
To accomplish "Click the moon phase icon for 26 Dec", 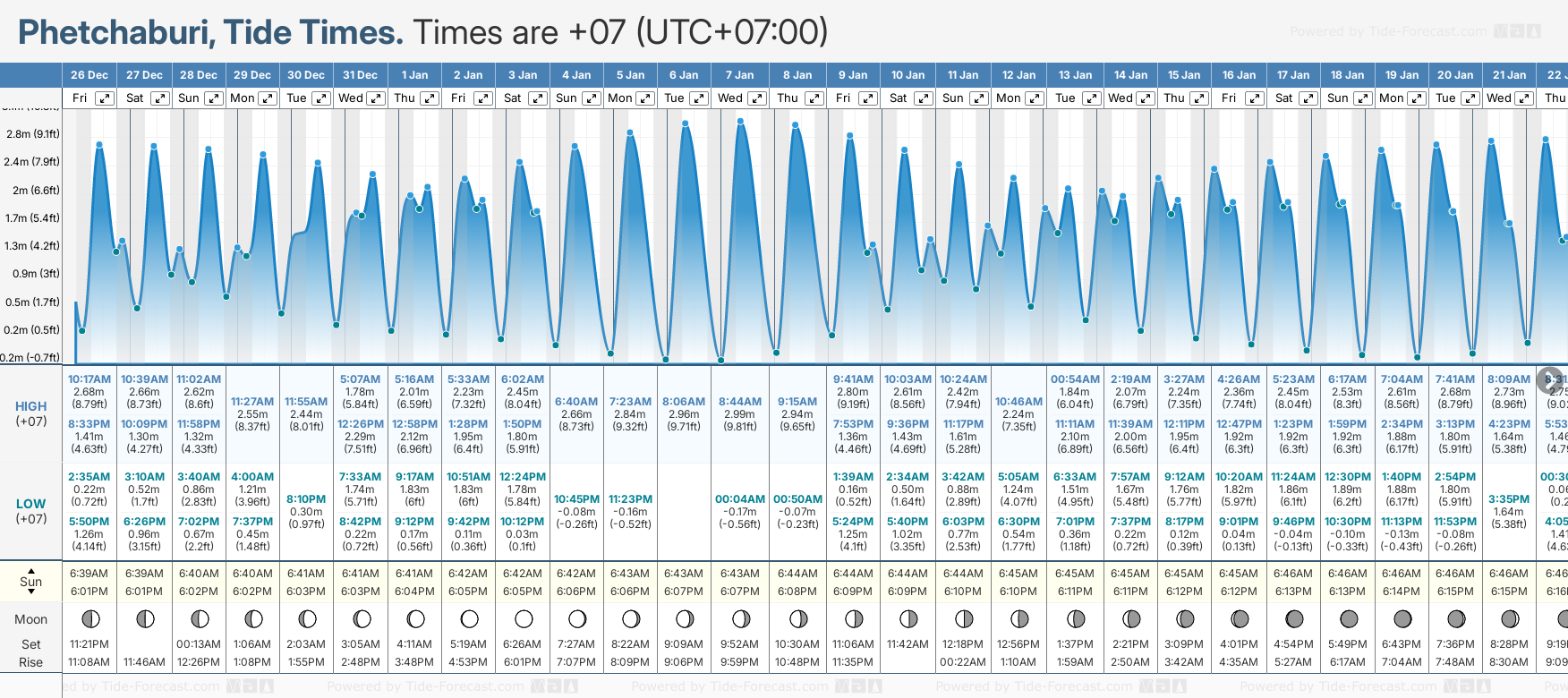I will tap(89, 618).
